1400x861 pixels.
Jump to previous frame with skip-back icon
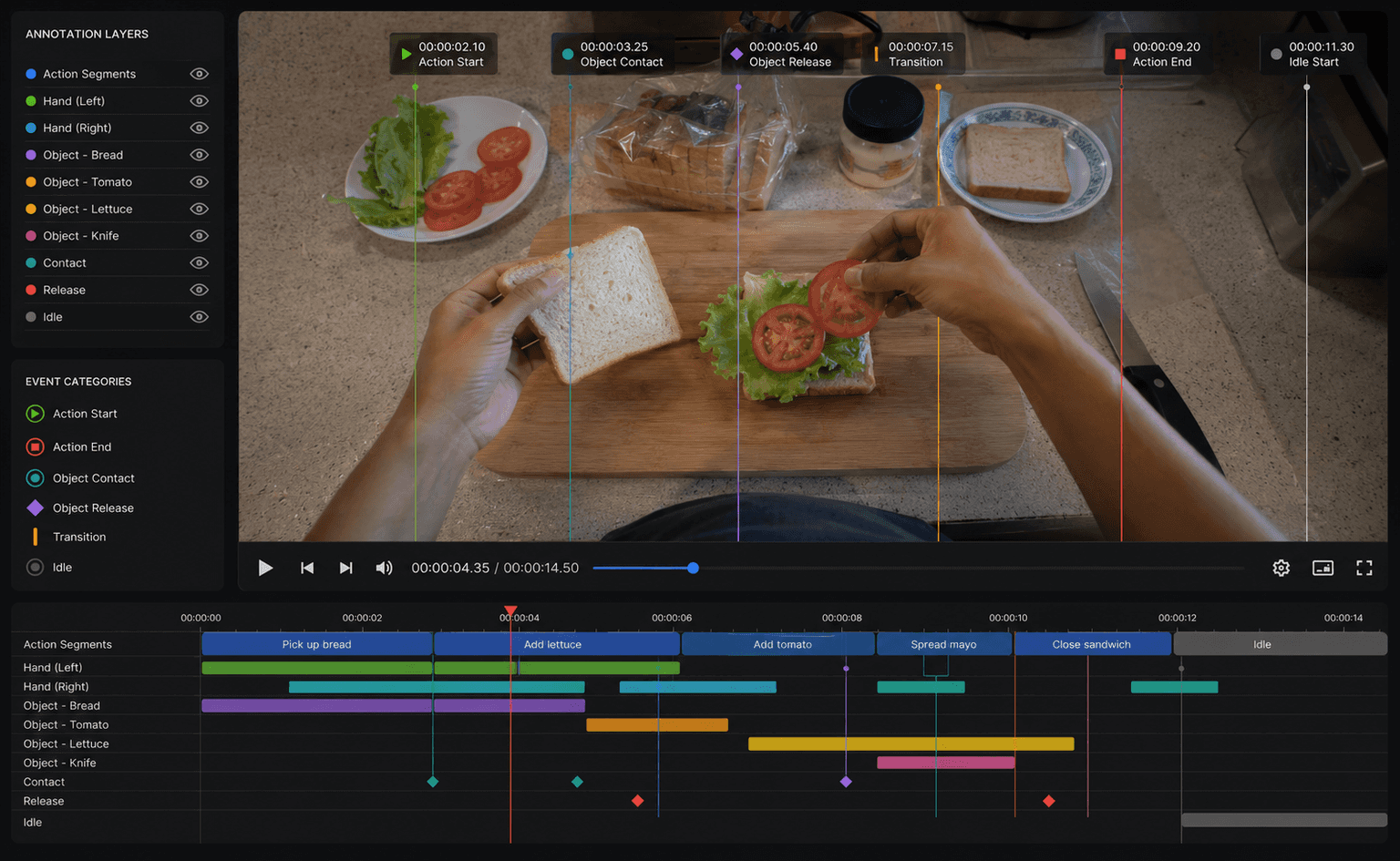307,568
